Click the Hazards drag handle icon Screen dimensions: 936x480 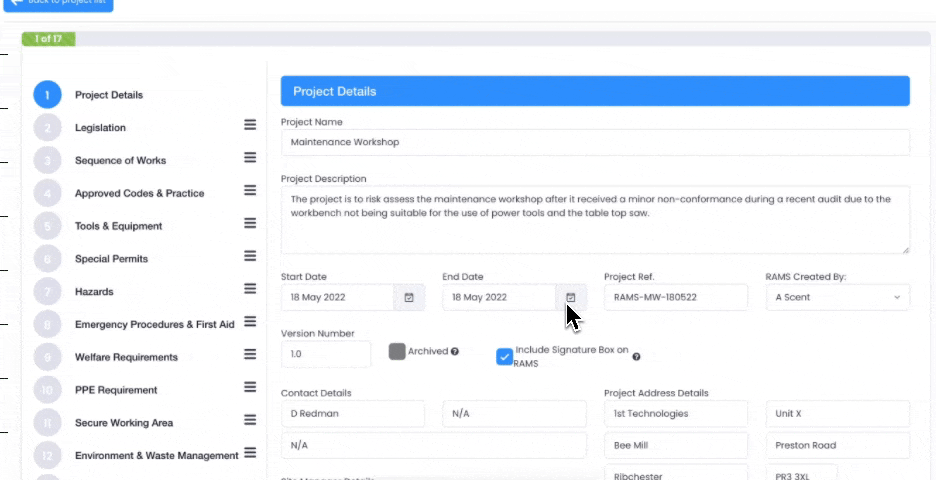coord(250,288)
